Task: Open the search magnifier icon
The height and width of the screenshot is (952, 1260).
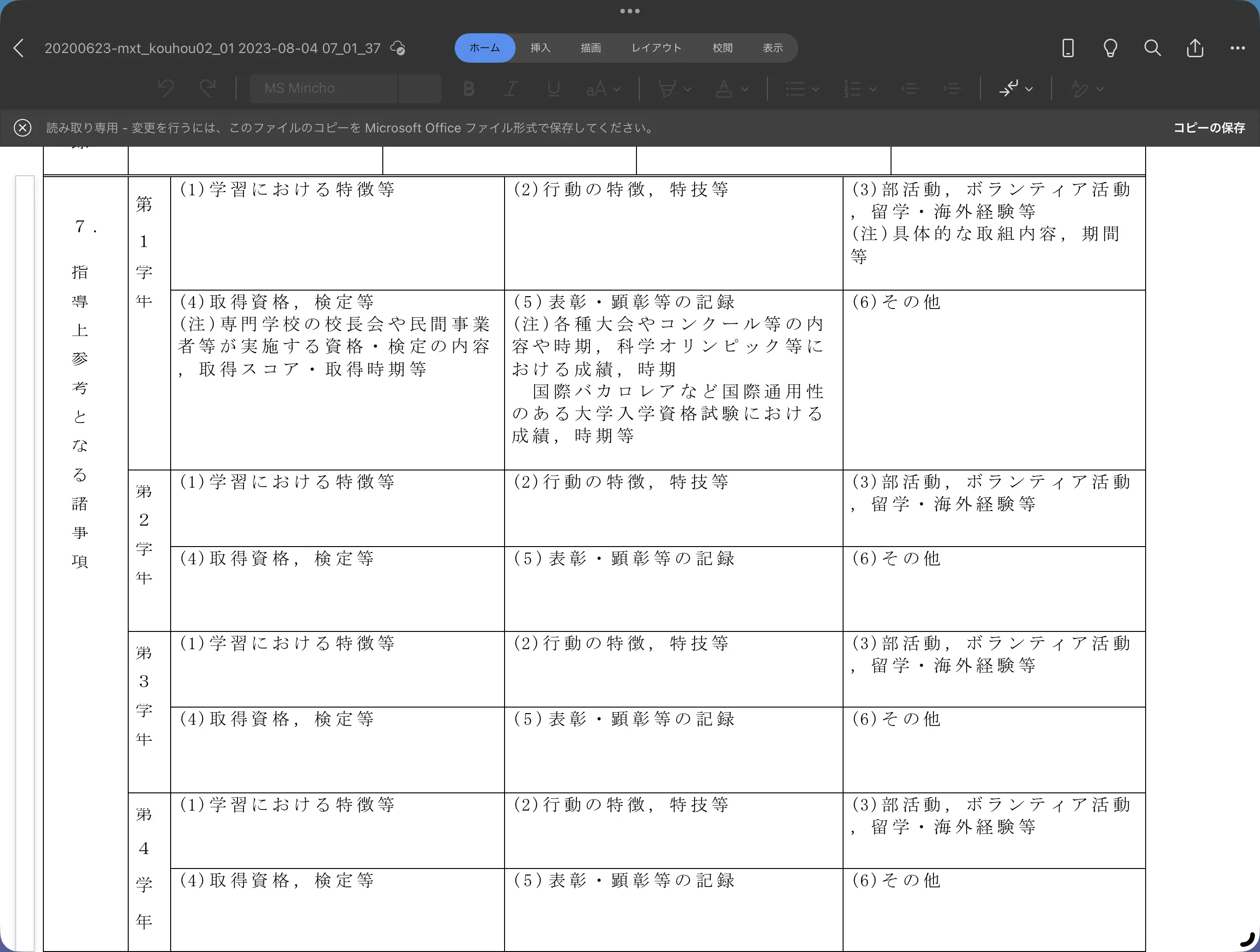Action: click(x=1153, y=48)
